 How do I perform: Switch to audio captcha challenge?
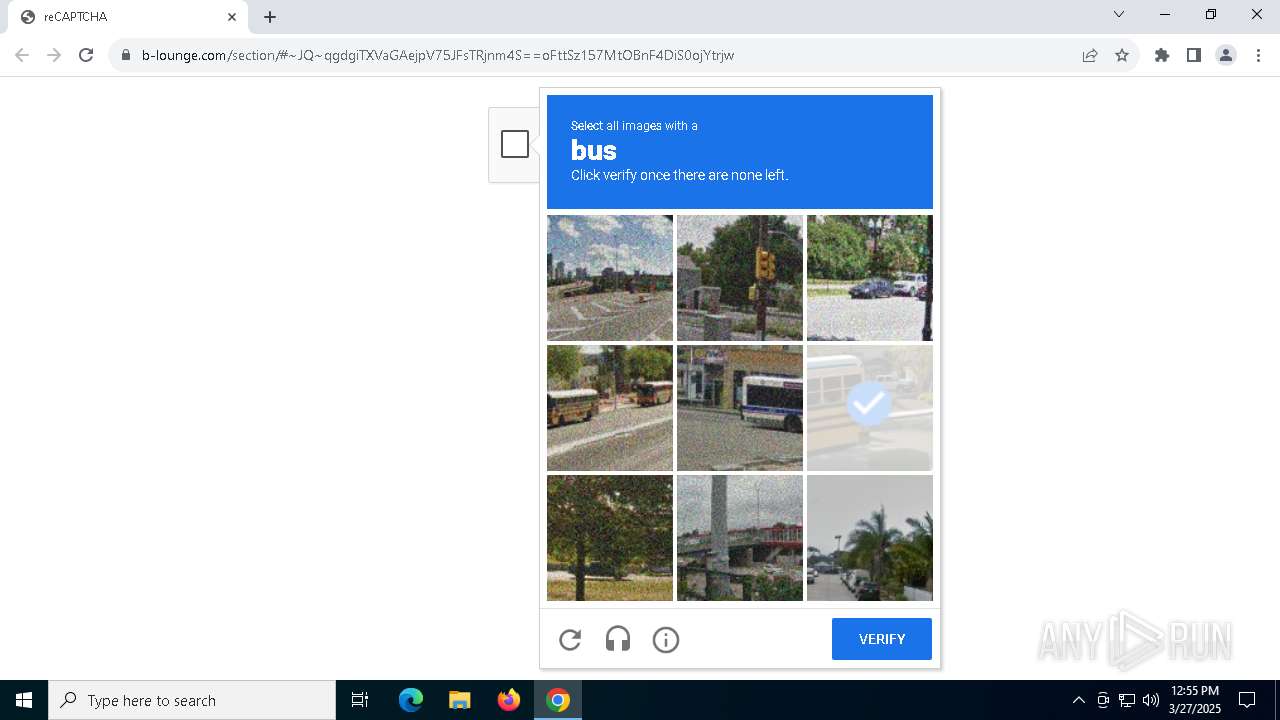click(618, 640)
